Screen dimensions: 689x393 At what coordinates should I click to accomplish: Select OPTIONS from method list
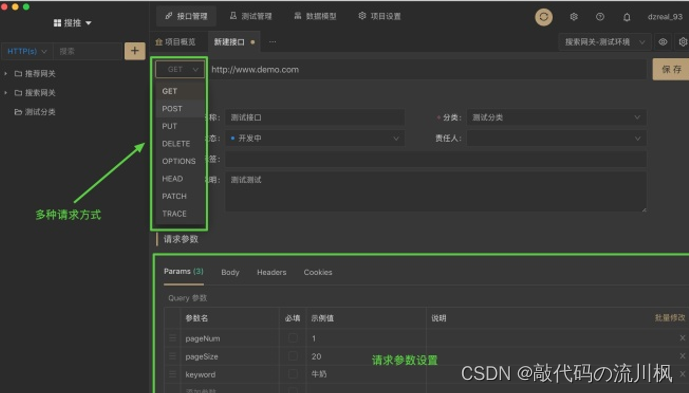[x=180, y=161]
